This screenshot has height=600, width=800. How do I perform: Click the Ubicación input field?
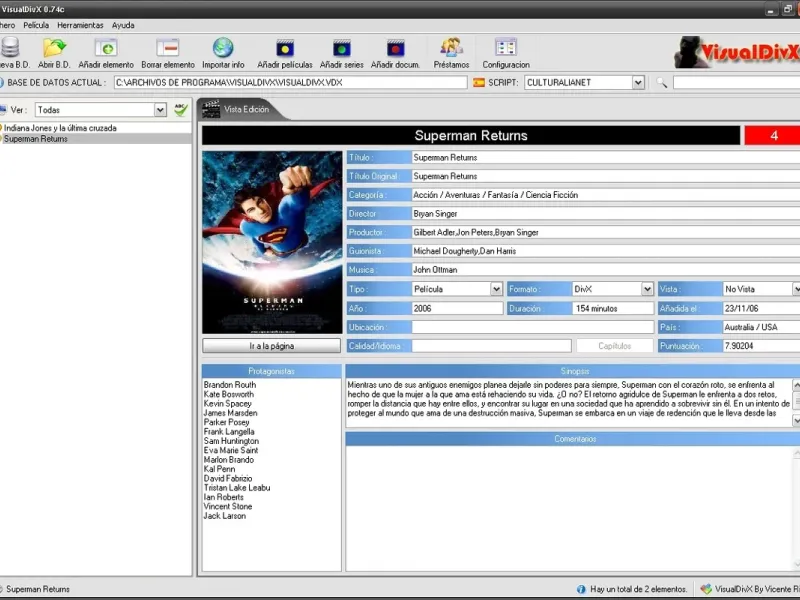[532, 327]
